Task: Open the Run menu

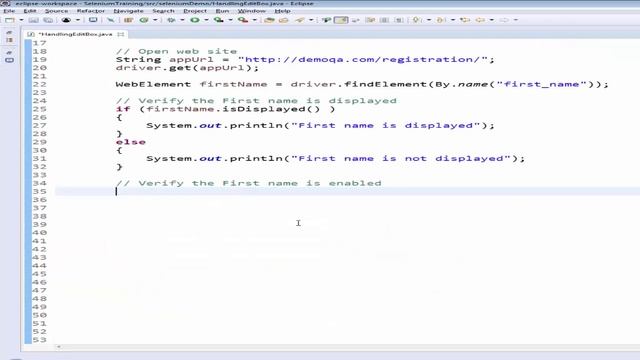Action: pyautogui.click(x=222, y=11)
